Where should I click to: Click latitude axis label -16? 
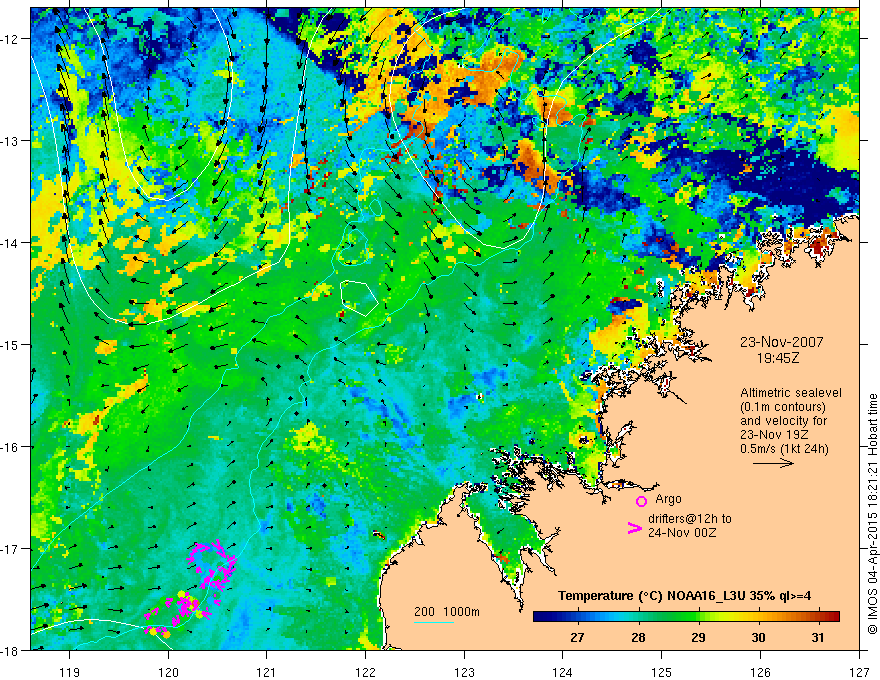tap(10, 447)
